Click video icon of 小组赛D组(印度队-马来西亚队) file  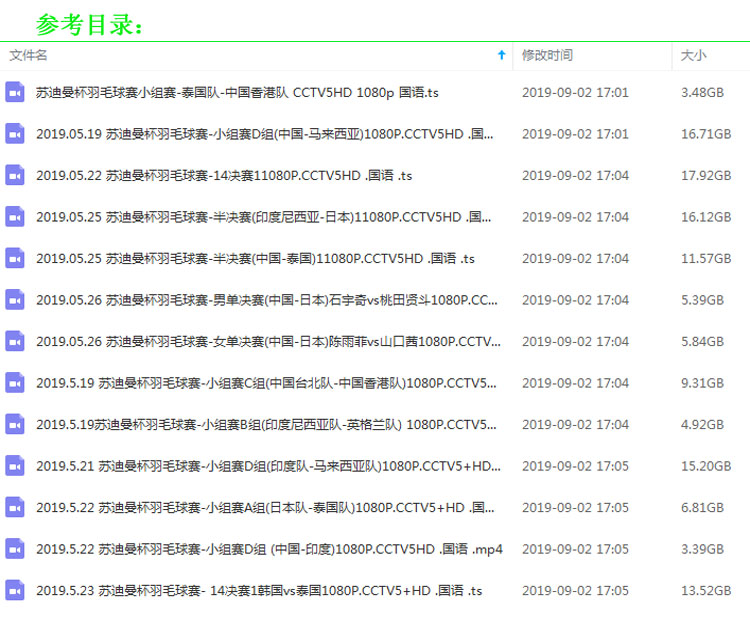point(15,465)
